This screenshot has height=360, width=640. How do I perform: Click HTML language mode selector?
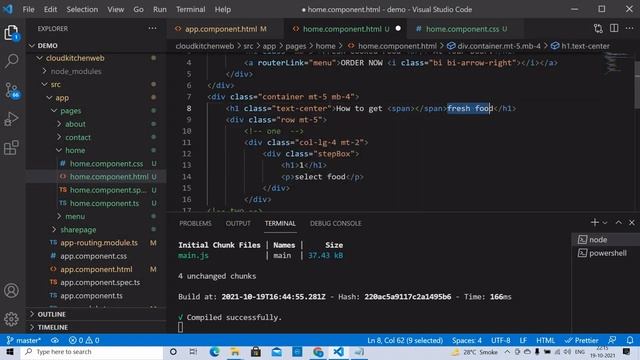[x=545, y=340]
